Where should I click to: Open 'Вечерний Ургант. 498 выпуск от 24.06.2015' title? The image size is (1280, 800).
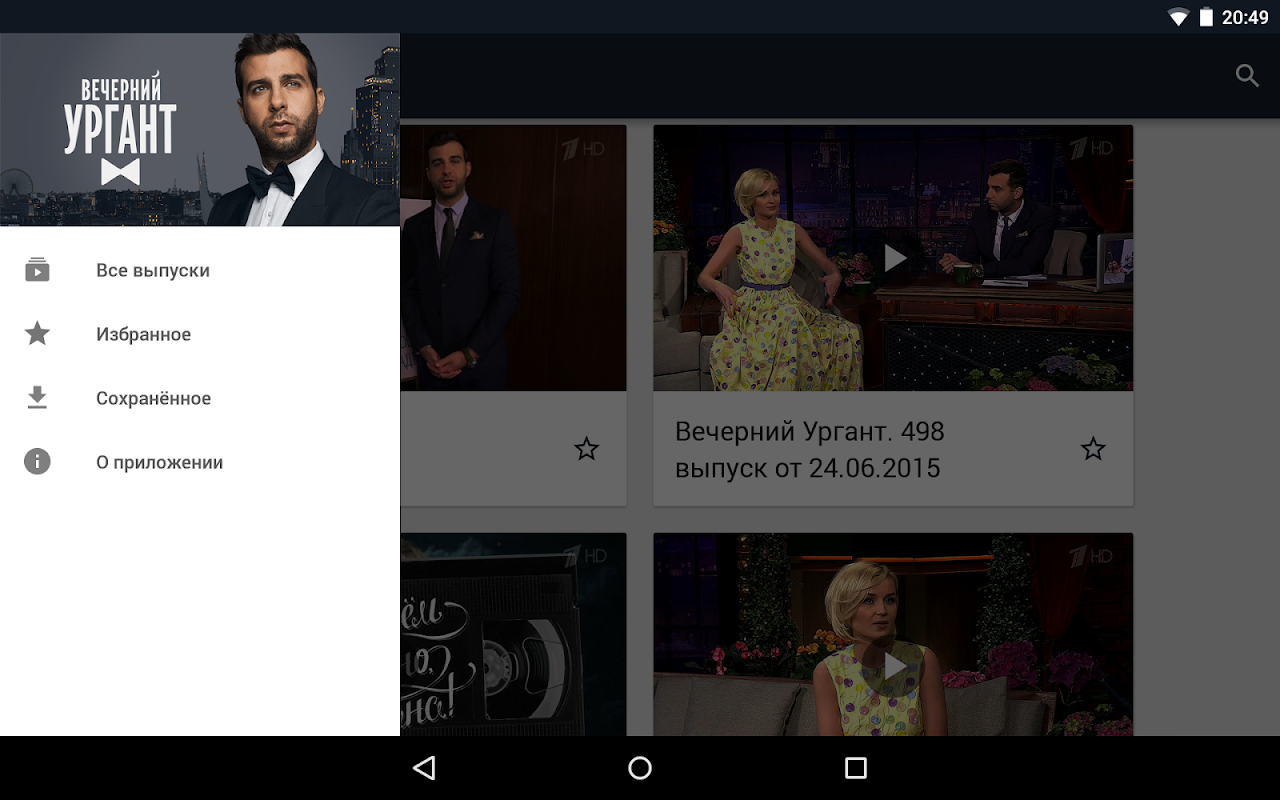tap(810, 450)
